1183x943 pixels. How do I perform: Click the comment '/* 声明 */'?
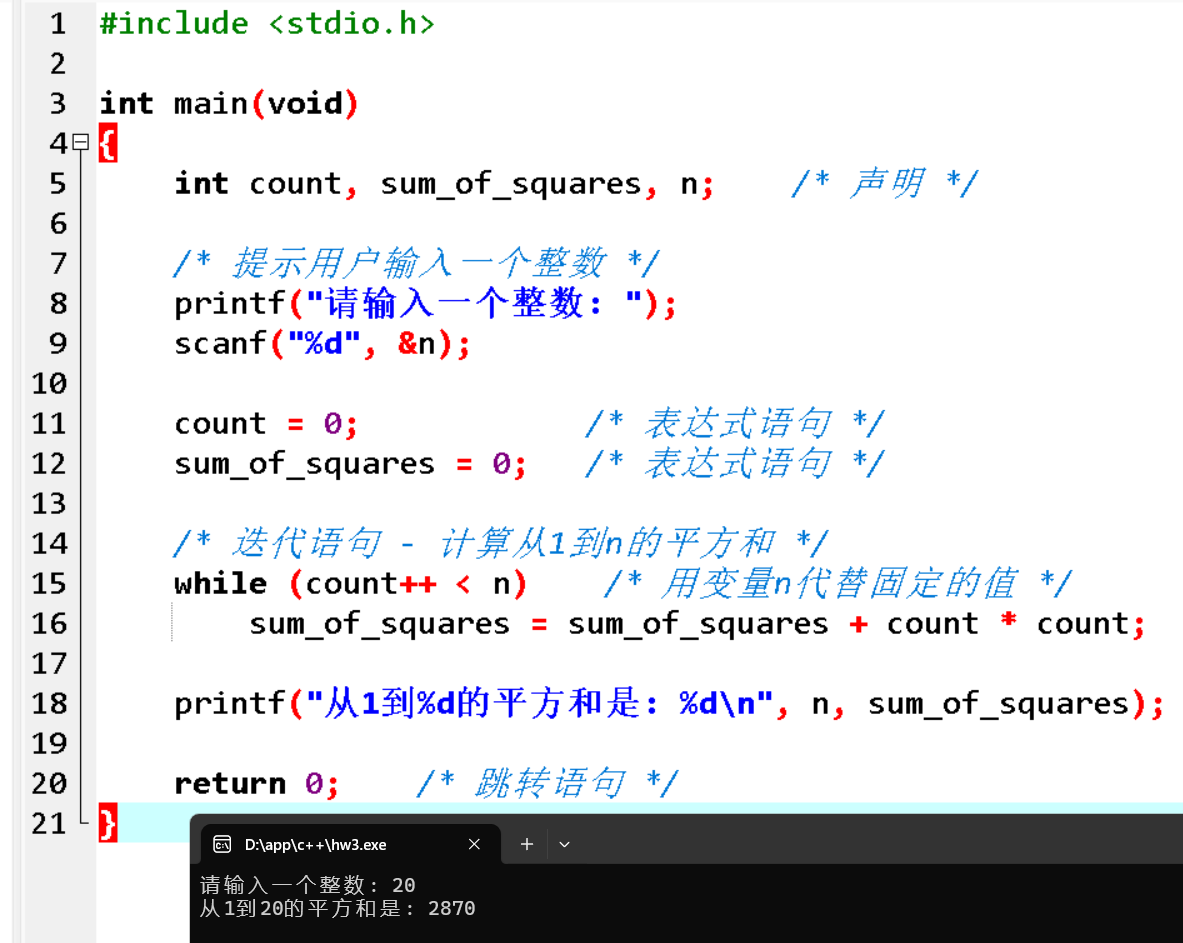[x=884, y=183]
